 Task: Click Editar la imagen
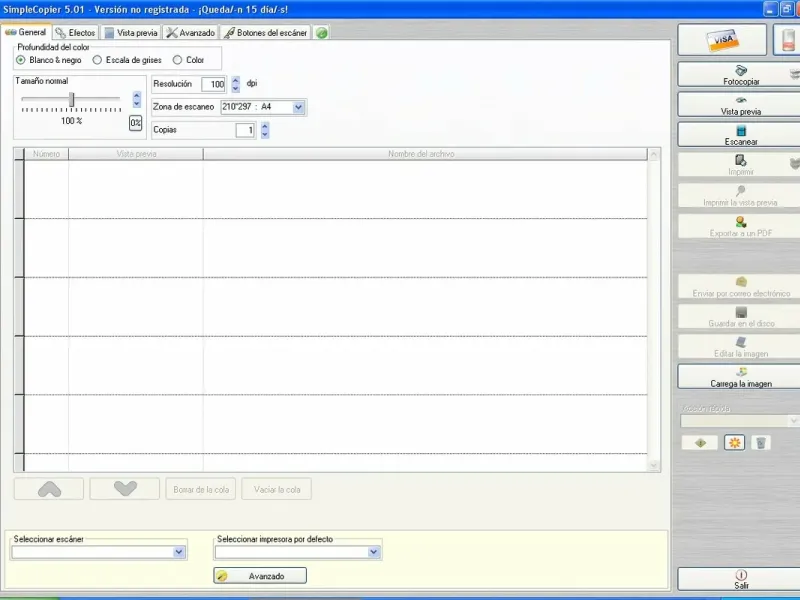[741, 347]
